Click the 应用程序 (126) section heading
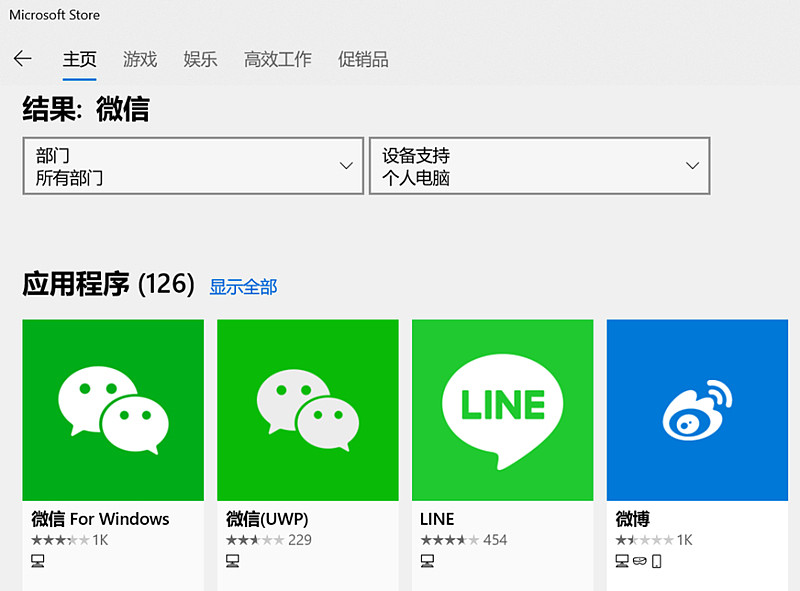The image size is (800, 591). tap(109, 284)
